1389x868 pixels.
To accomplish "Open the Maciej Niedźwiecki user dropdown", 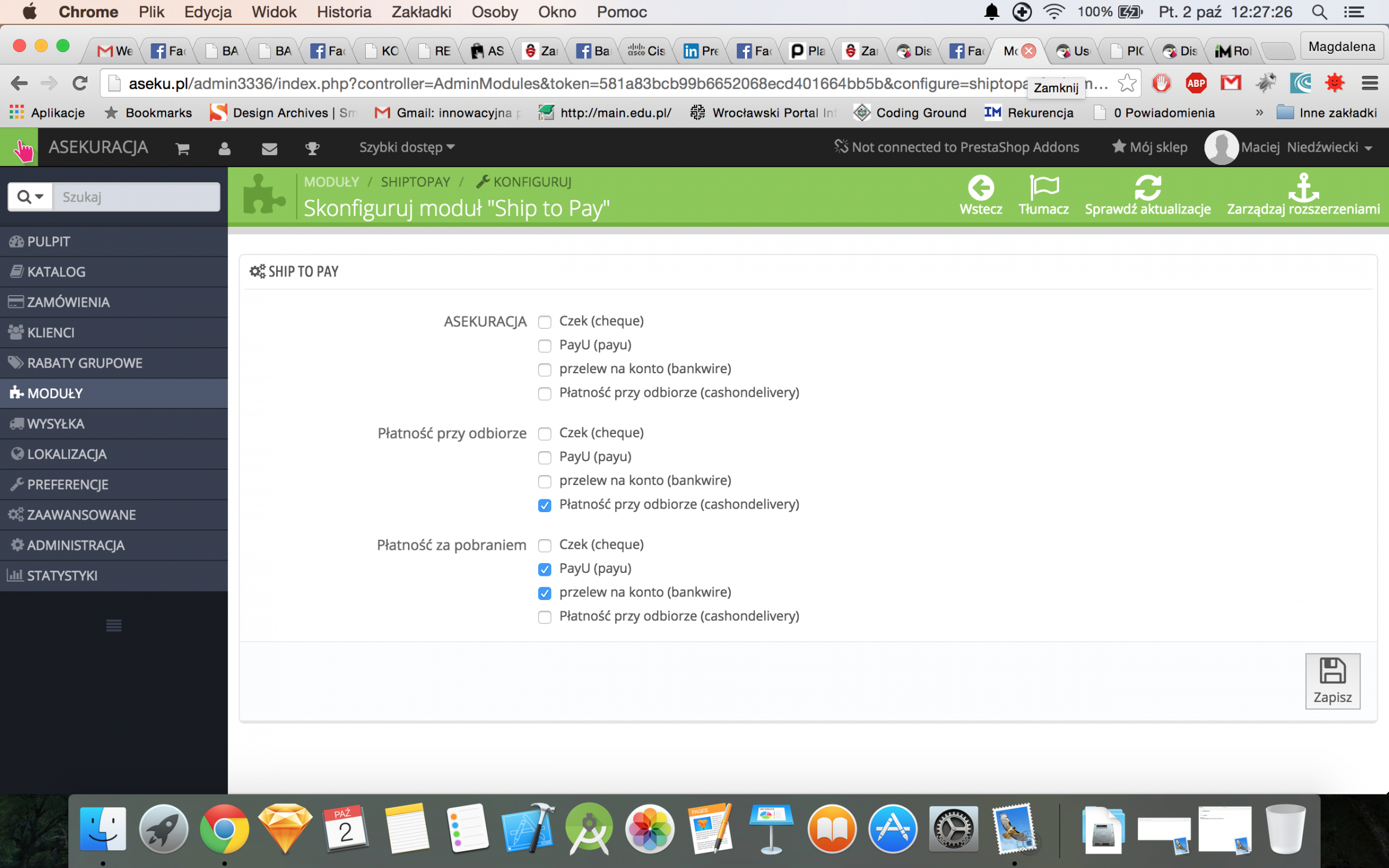I will 1306,148.
